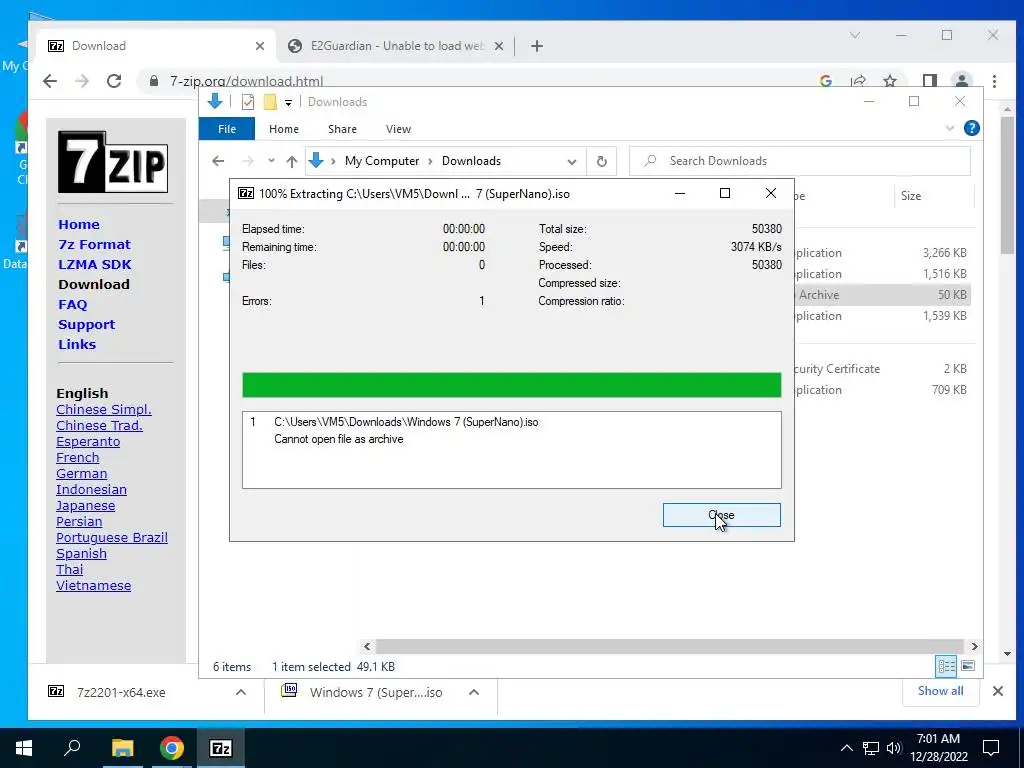
Task: Open options arrow for Windows 7 iso download
Action: [474, 692]
